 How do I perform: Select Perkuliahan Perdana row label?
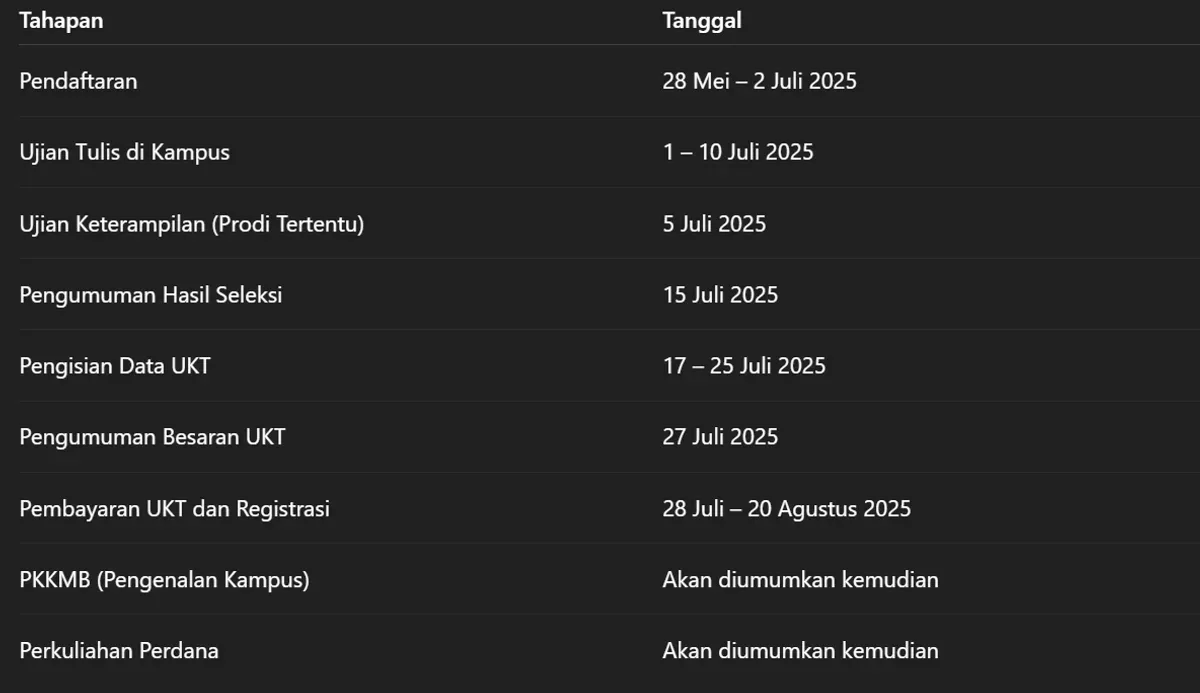[119, 651]
